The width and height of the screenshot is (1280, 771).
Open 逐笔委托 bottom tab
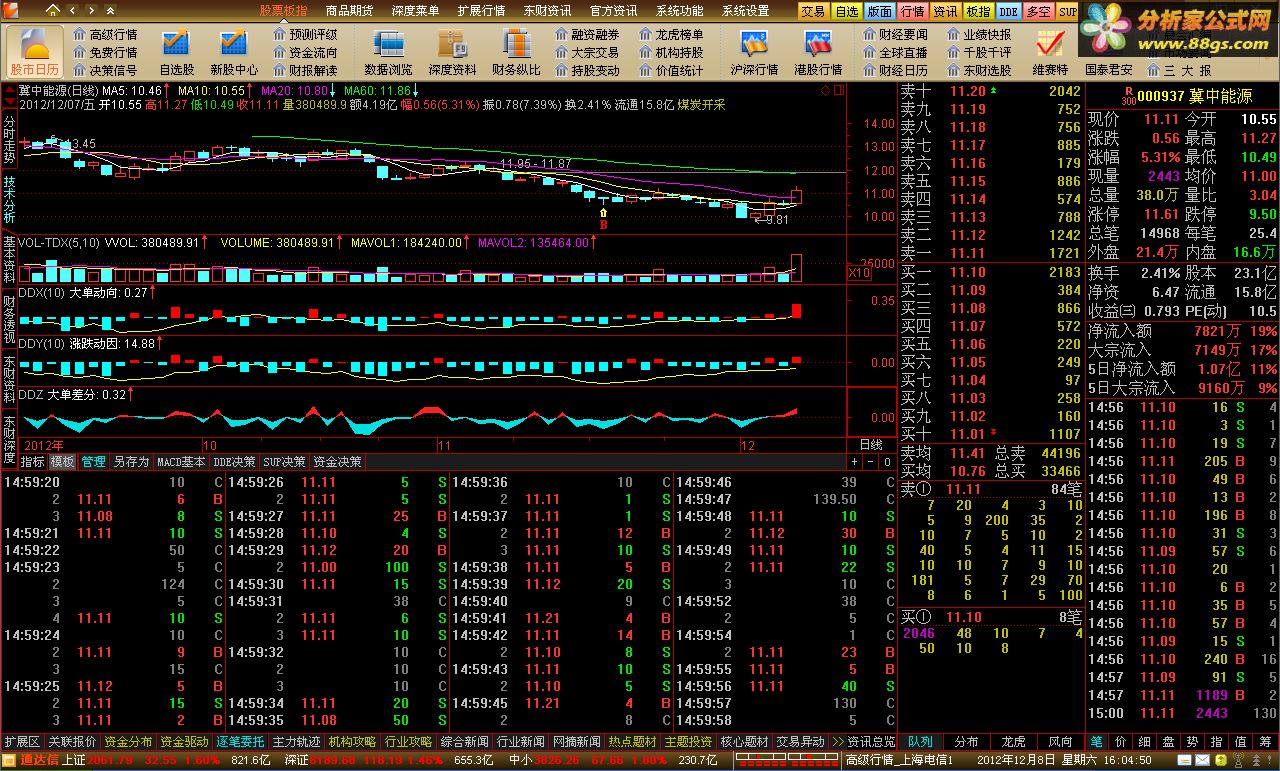[240, 742]
